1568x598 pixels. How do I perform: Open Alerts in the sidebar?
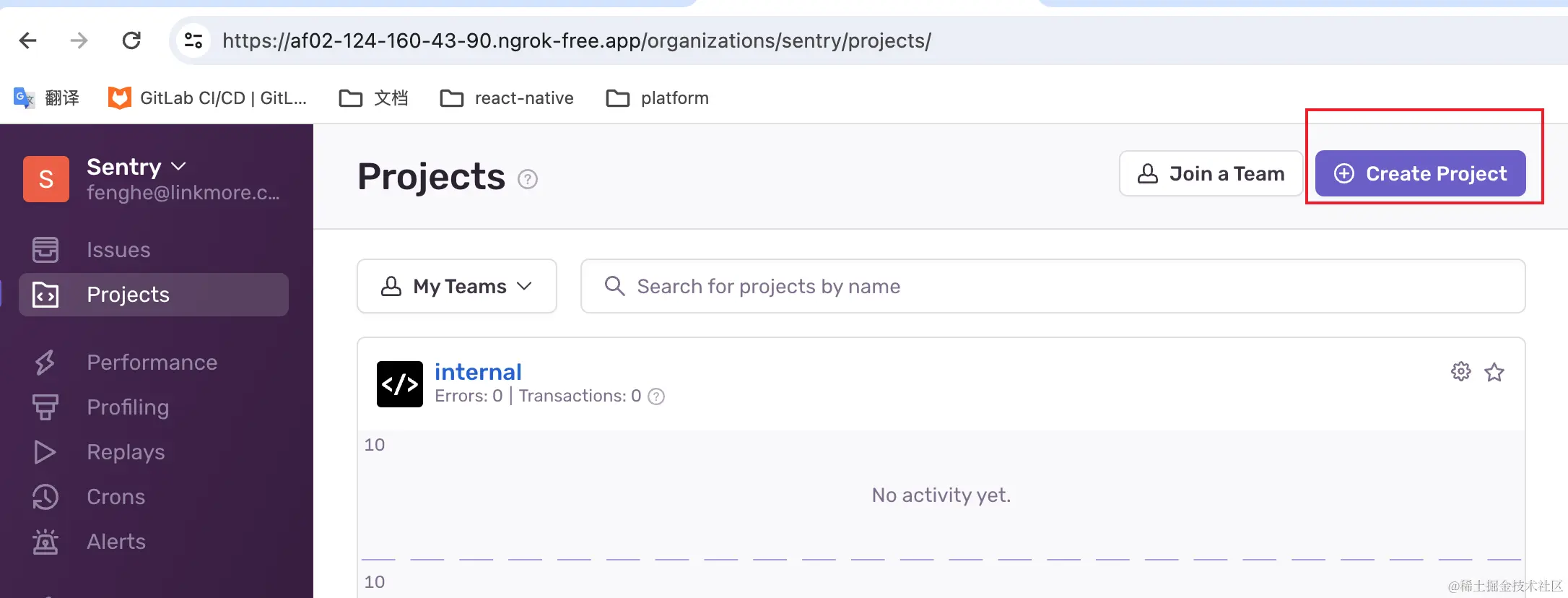click(x=154, y=542)
